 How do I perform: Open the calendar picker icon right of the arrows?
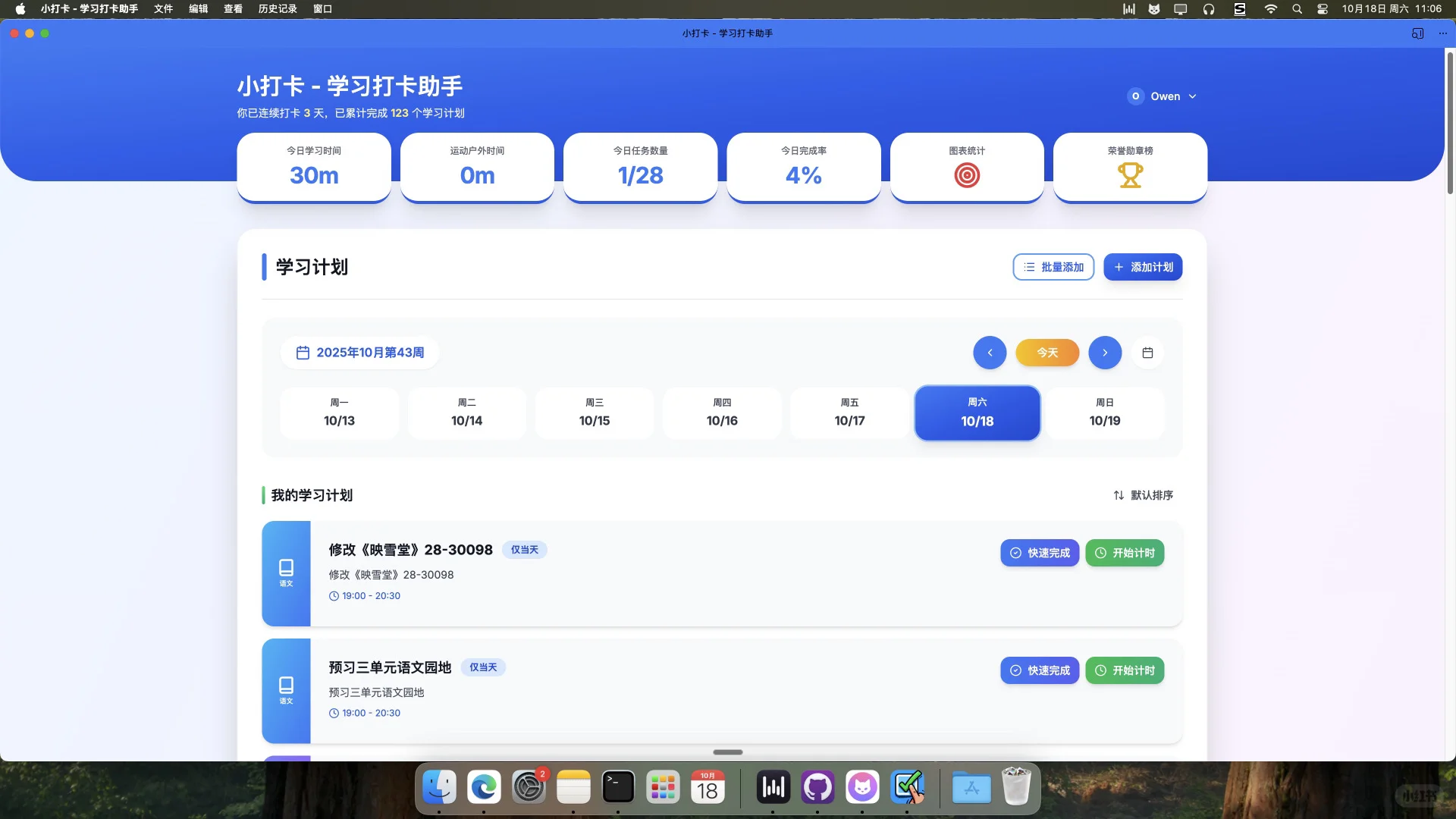tap(1147, 352)
